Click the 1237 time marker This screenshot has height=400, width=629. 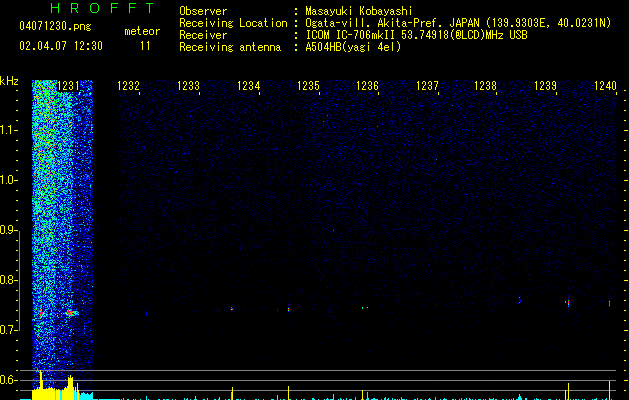[x=427, y=85]
